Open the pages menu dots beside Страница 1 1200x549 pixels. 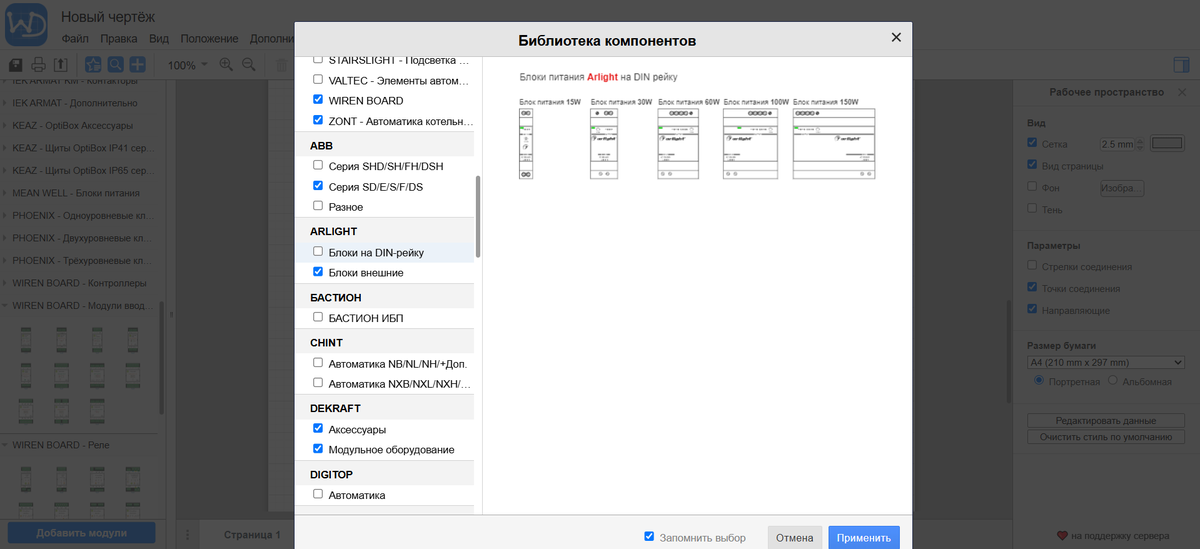coord(188,535)
